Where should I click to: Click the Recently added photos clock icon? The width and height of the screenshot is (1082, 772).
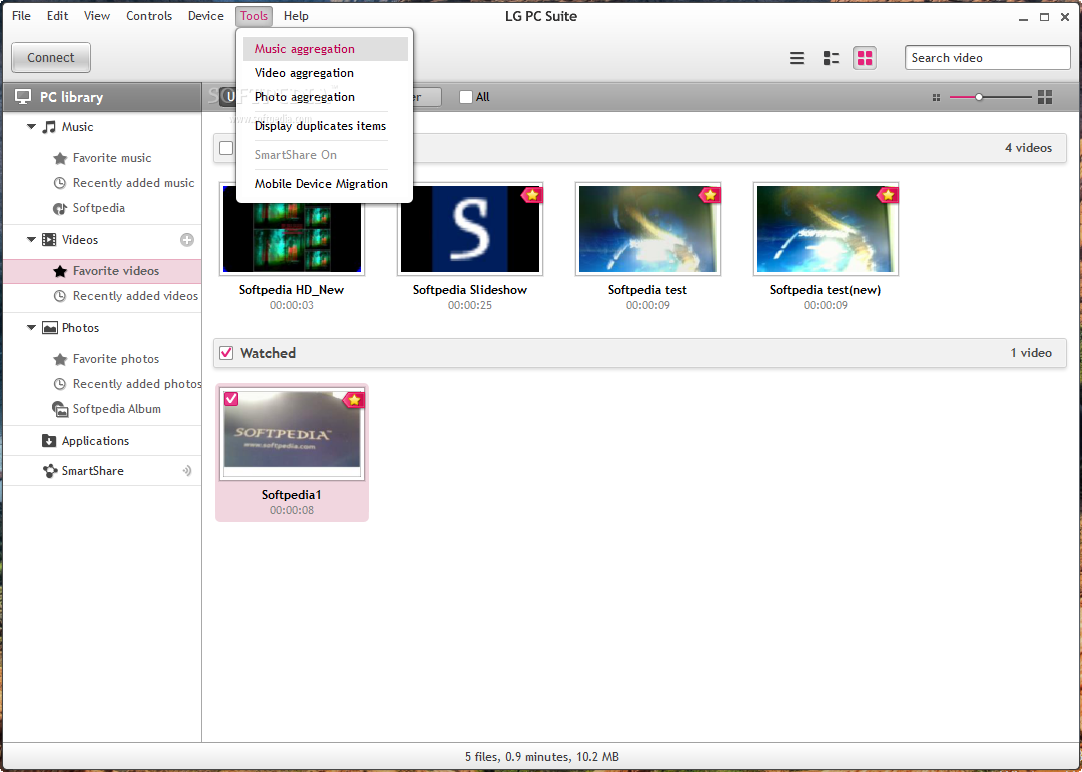pos(60,384)
